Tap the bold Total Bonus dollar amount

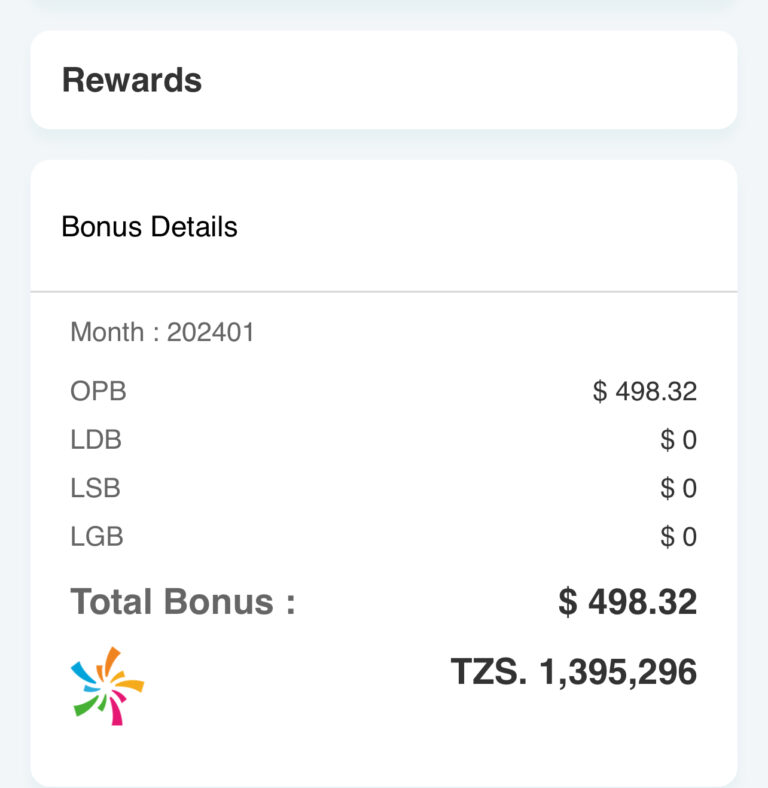pyautogui.click(x=627, y=602)
